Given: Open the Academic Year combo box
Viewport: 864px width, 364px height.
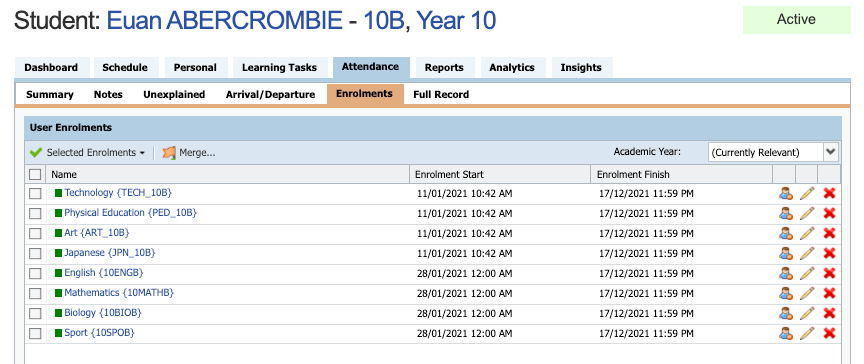Looking at the screenshot, I should click(x=773, y=153).
